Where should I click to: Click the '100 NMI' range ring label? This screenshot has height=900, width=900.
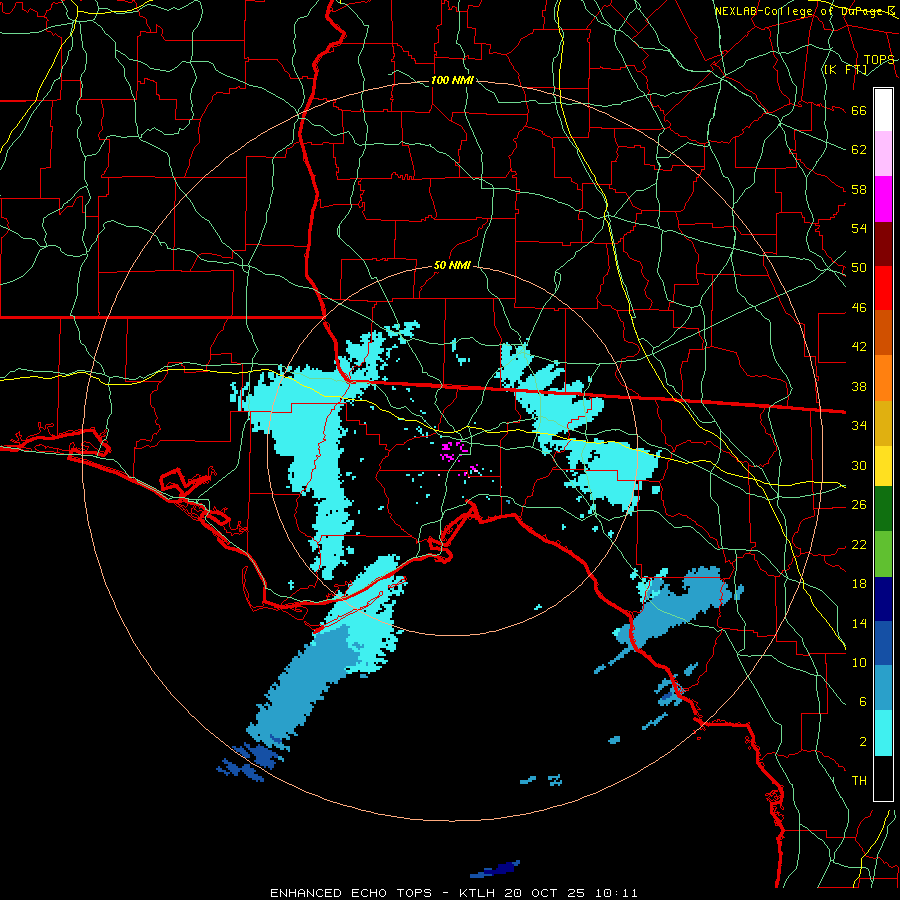point(452,80)
